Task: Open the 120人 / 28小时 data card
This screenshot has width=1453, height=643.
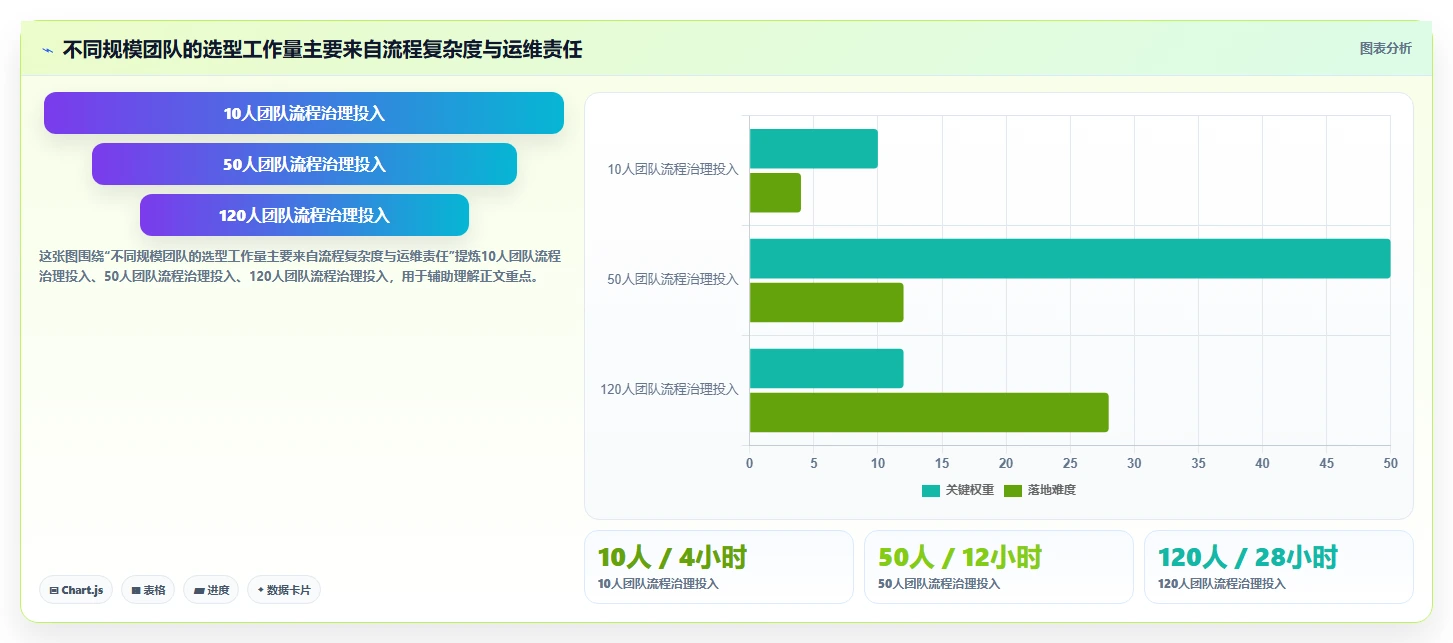Action: tap(1279, 567)
